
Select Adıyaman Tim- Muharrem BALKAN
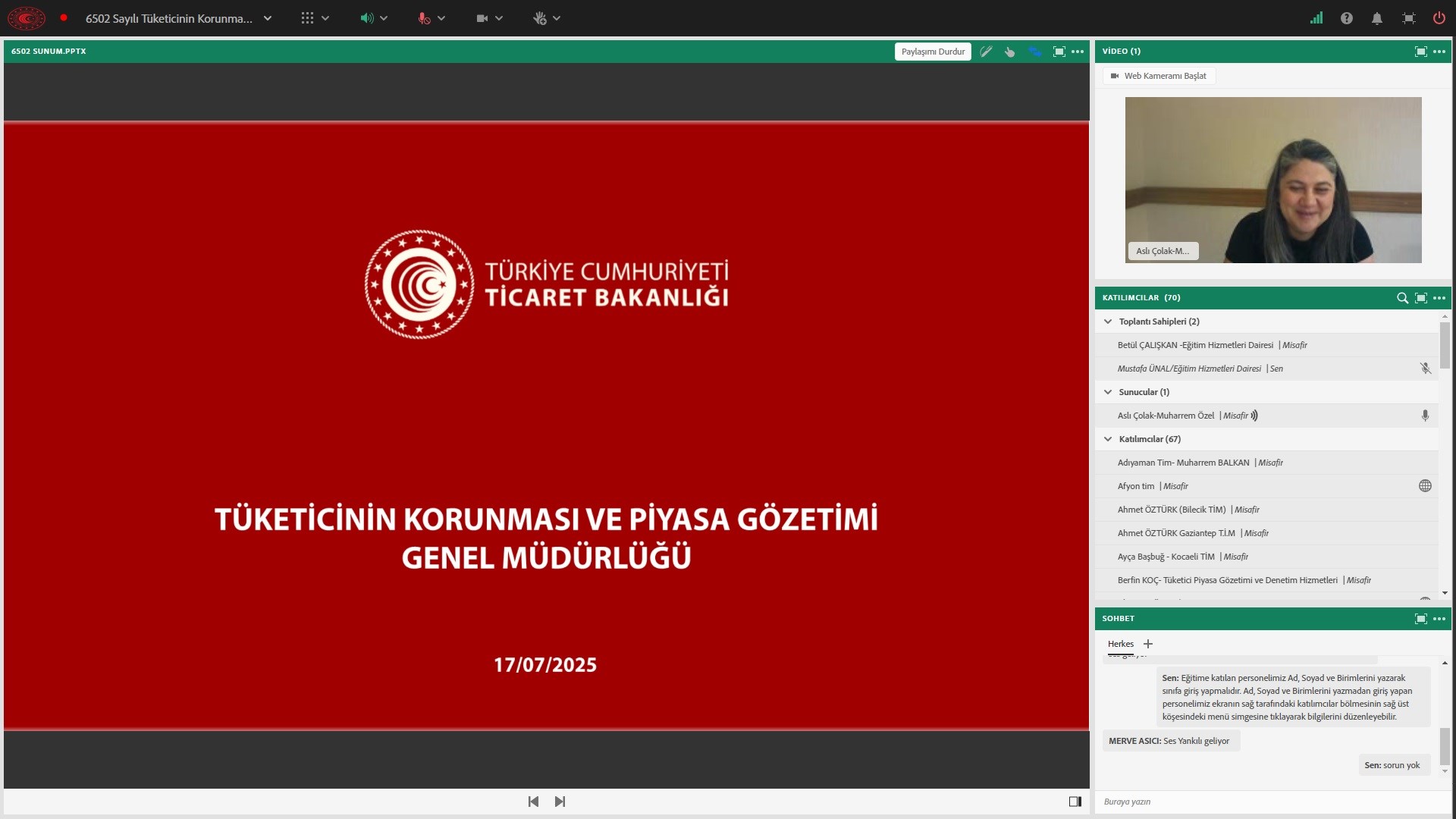[1266, 463]
